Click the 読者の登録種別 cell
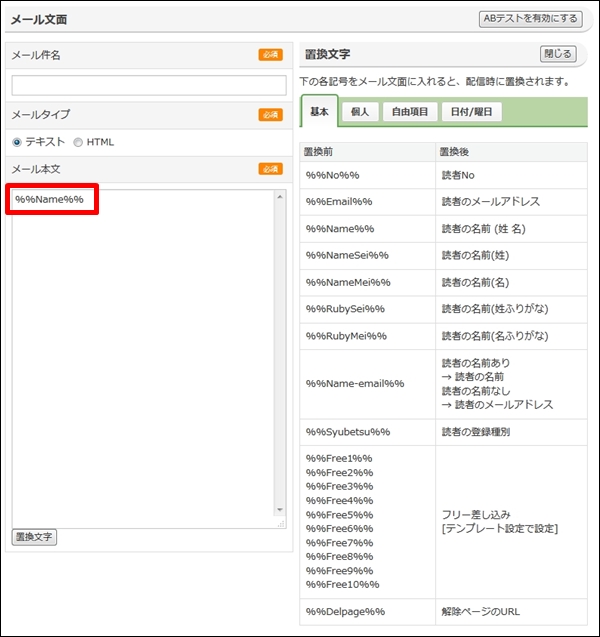 coord(511,432)
